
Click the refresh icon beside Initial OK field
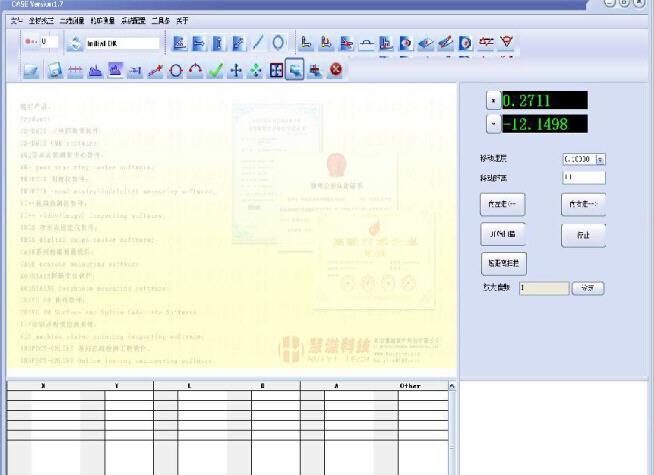point(74,43)
